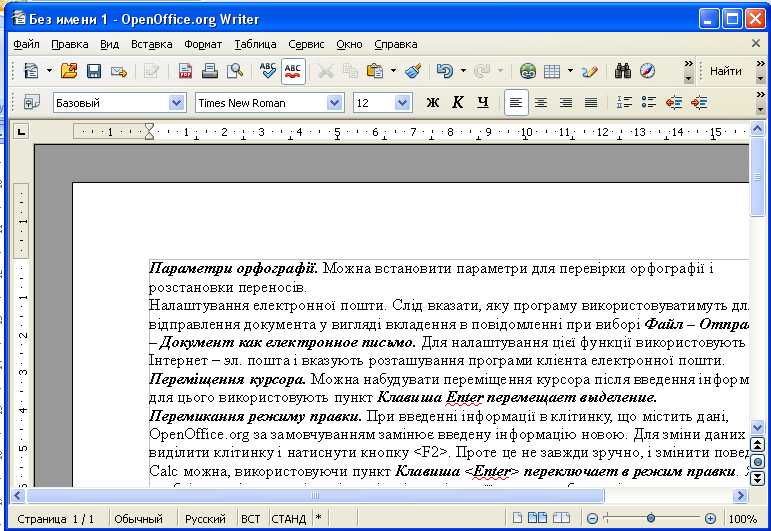Open the Вид menu
The image size is (771, 531).
110,44
